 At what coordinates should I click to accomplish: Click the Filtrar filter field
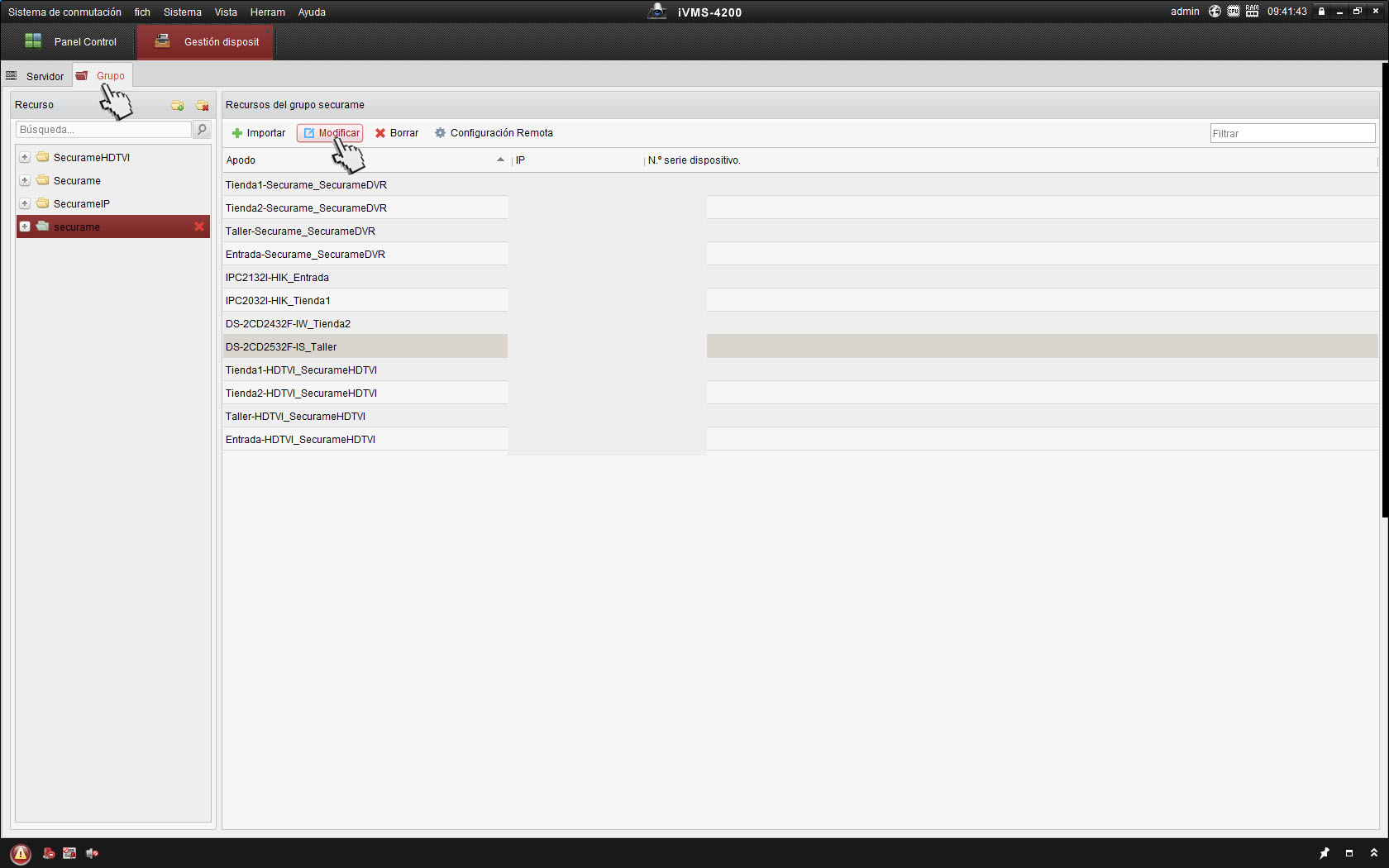pyautogui.click(x=1292, y=133)
